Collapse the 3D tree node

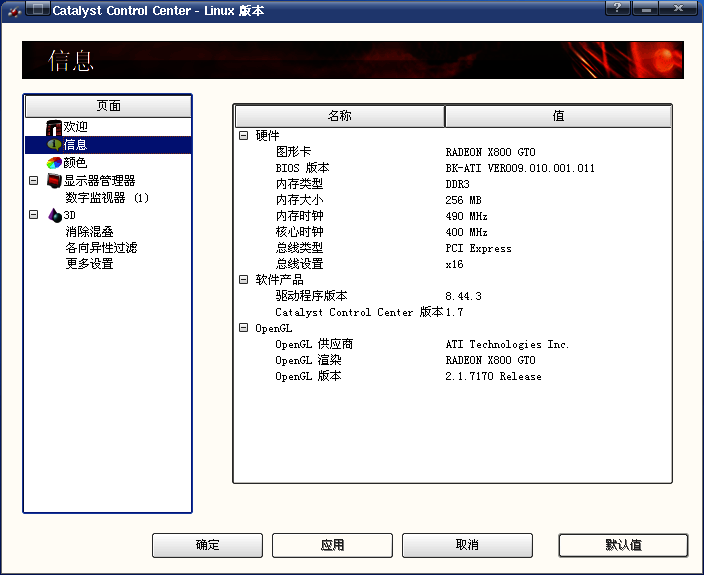click(34, 215)
